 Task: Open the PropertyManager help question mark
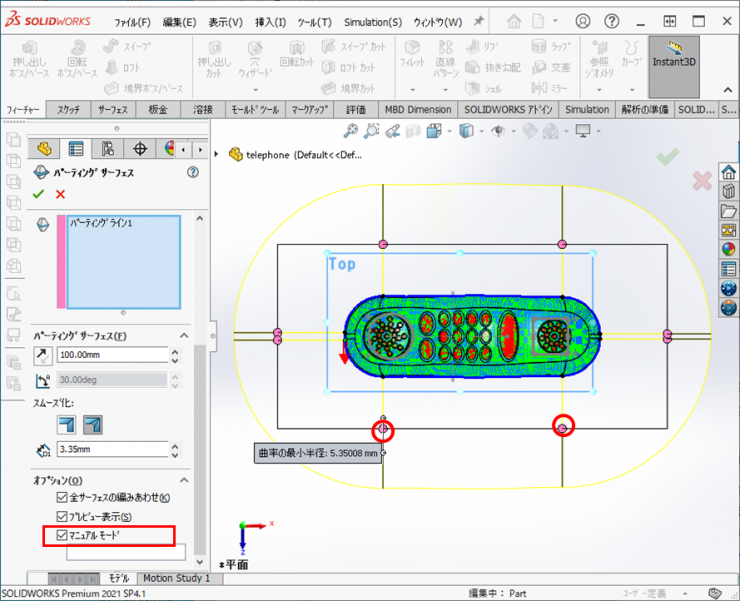(193, 172)
